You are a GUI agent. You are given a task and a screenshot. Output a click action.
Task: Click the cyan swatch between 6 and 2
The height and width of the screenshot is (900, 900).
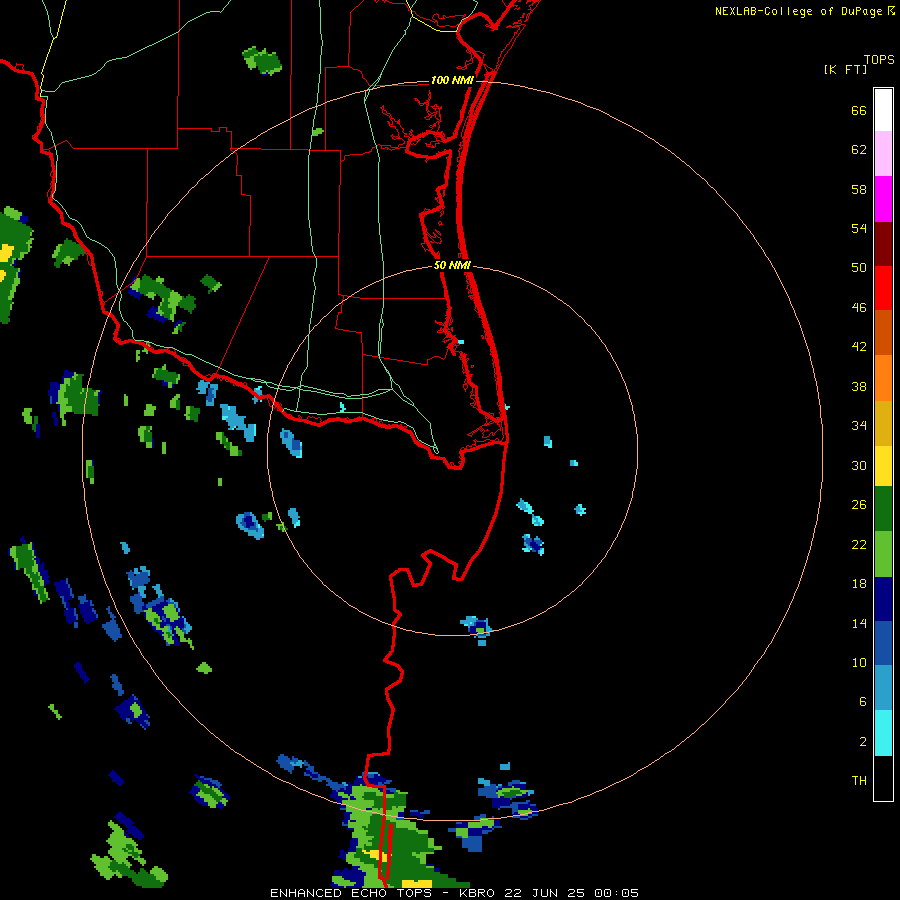(883, 733)
